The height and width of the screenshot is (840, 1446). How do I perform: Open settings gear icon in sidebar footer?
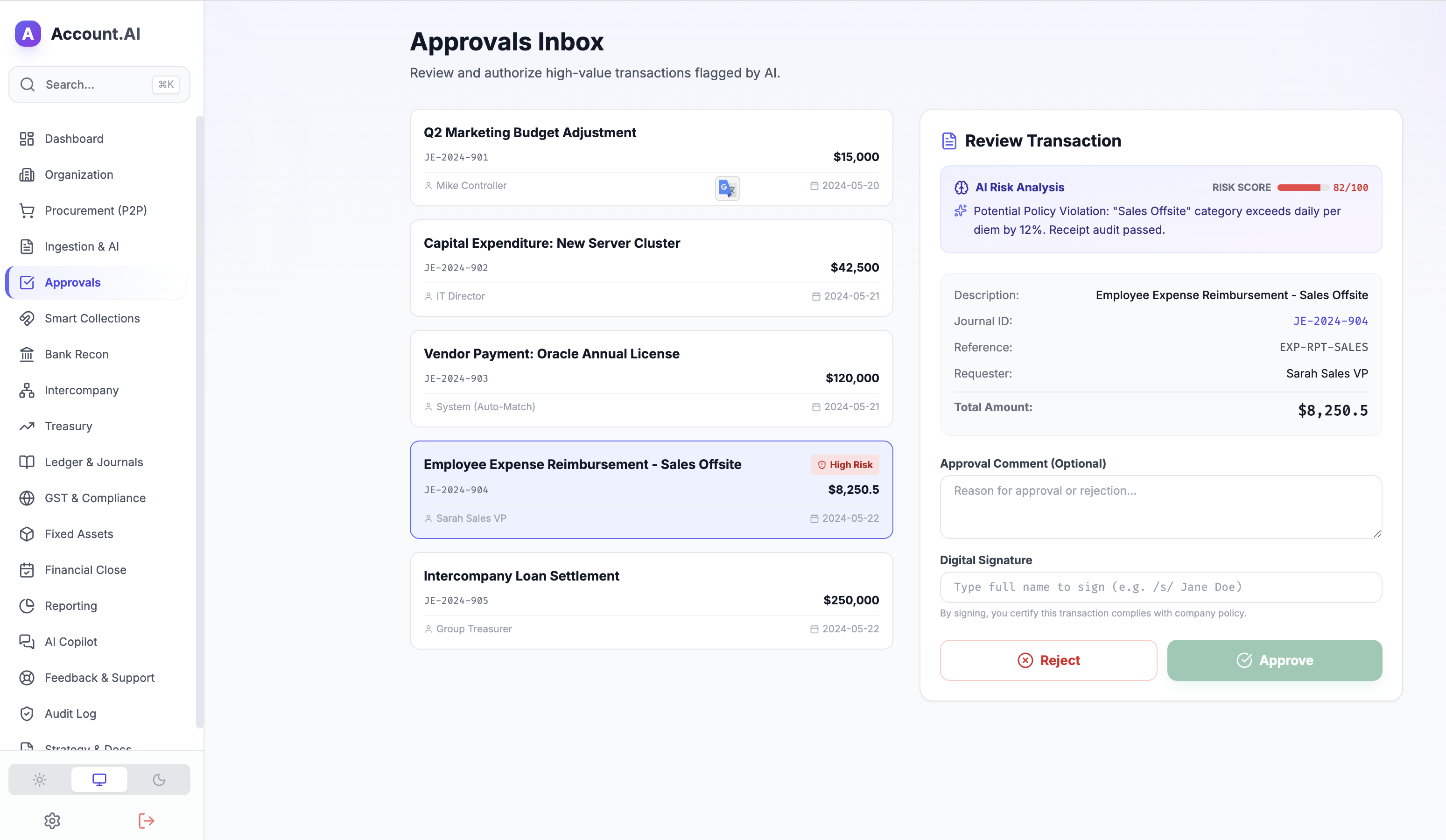coord(52,820)
